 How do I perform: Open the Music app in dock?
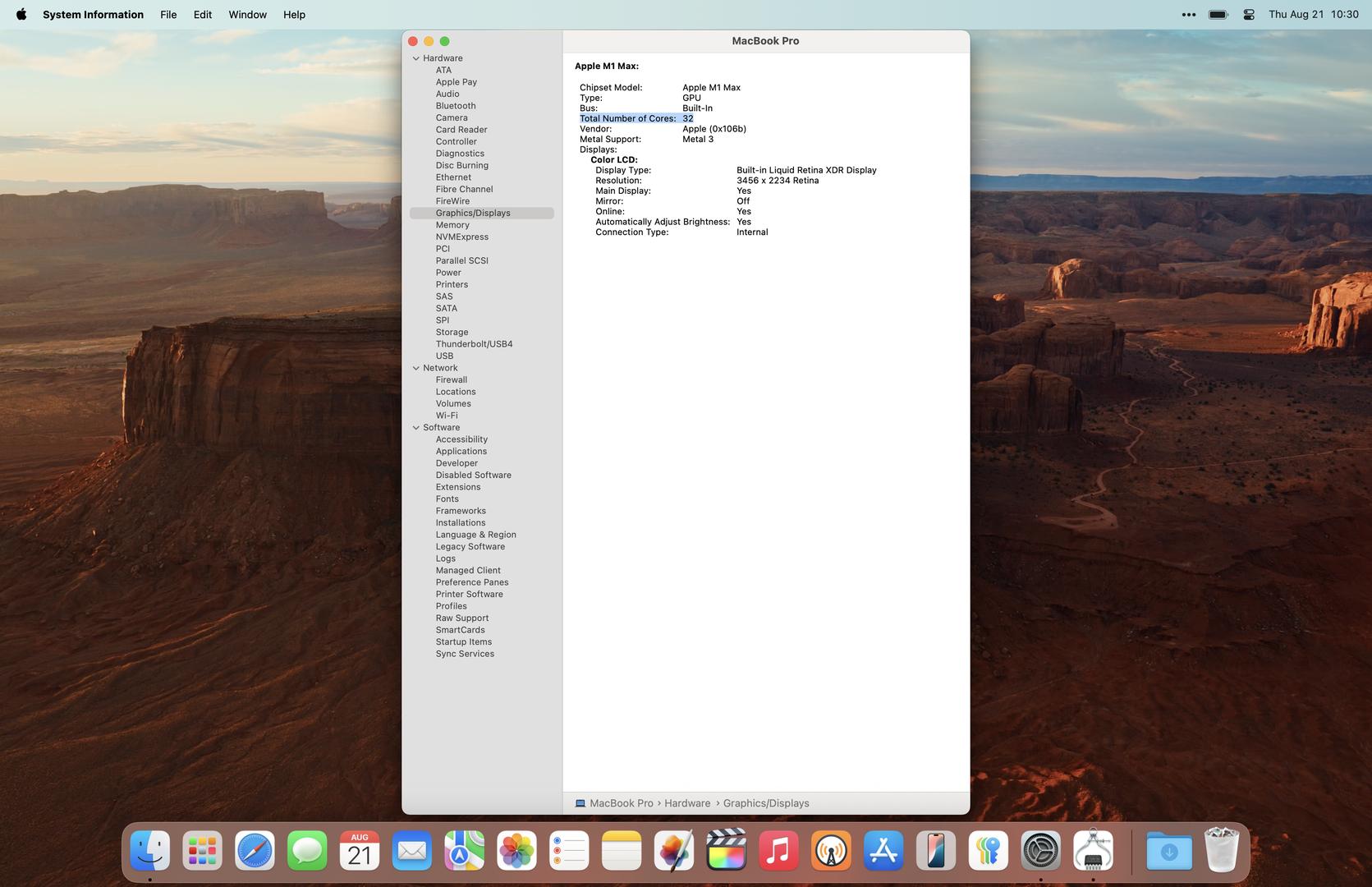(x=778, y=851)
